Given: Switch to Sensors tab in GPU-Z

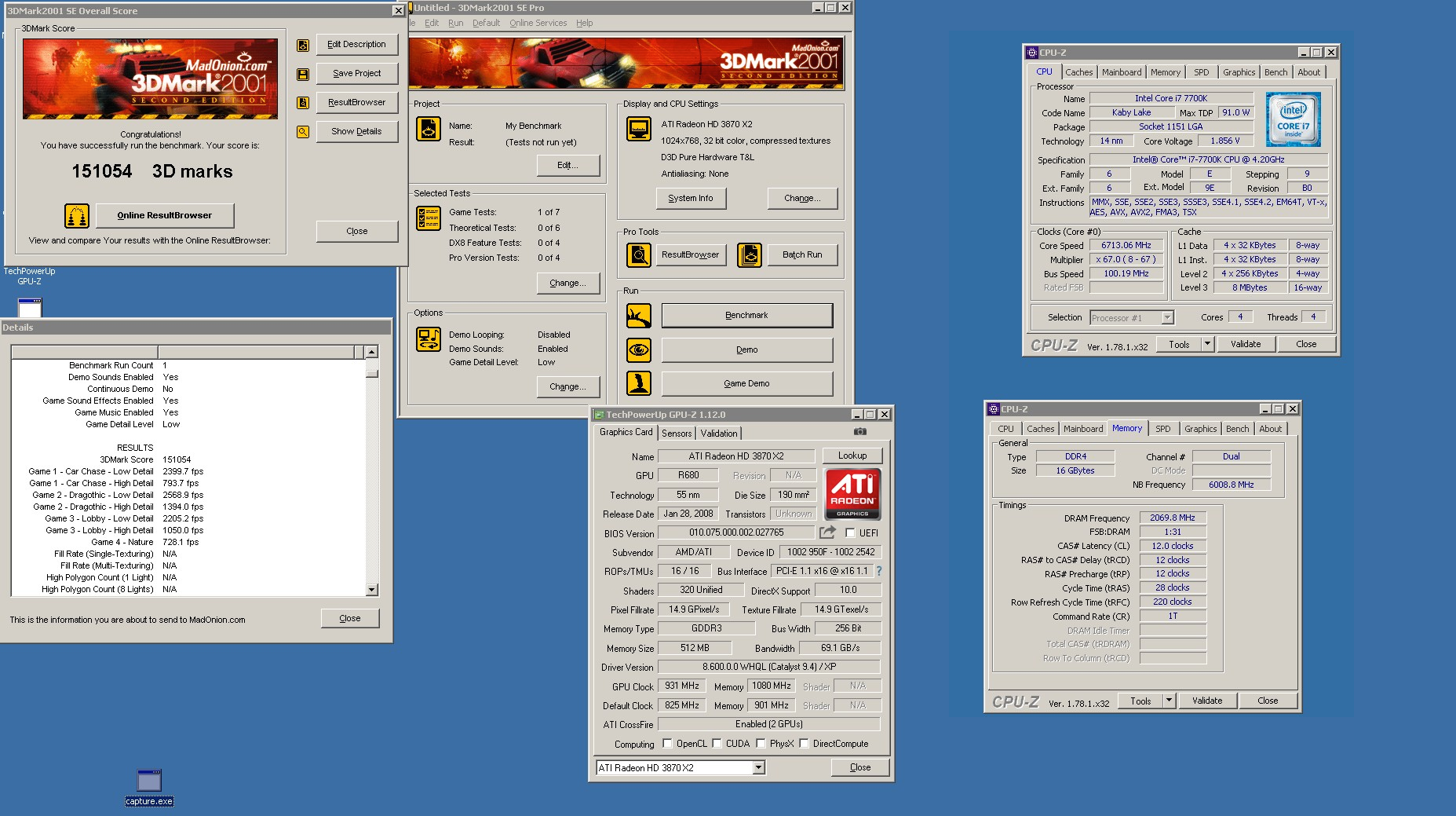Looking at the screenshot, I should [x=677, y=434].
